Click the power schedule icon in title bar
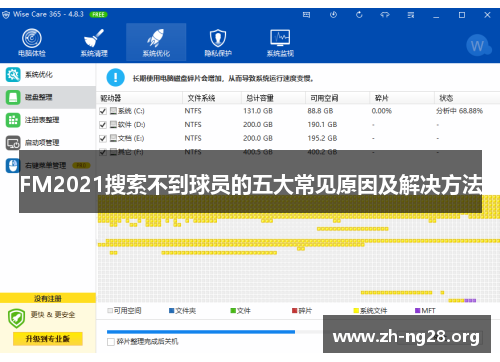This screenshot has height=362, width=500. [x=333, y=15]
